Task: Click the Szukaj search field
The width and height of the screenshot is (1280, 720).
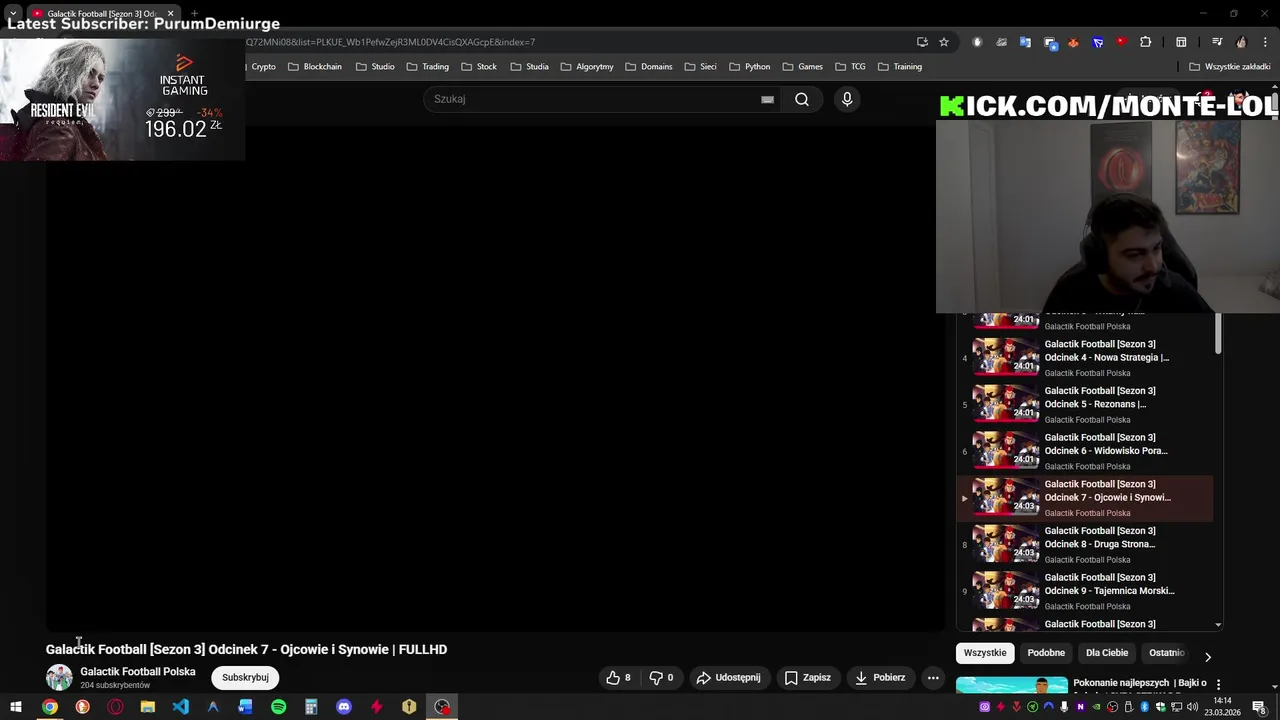Action: 594,99
